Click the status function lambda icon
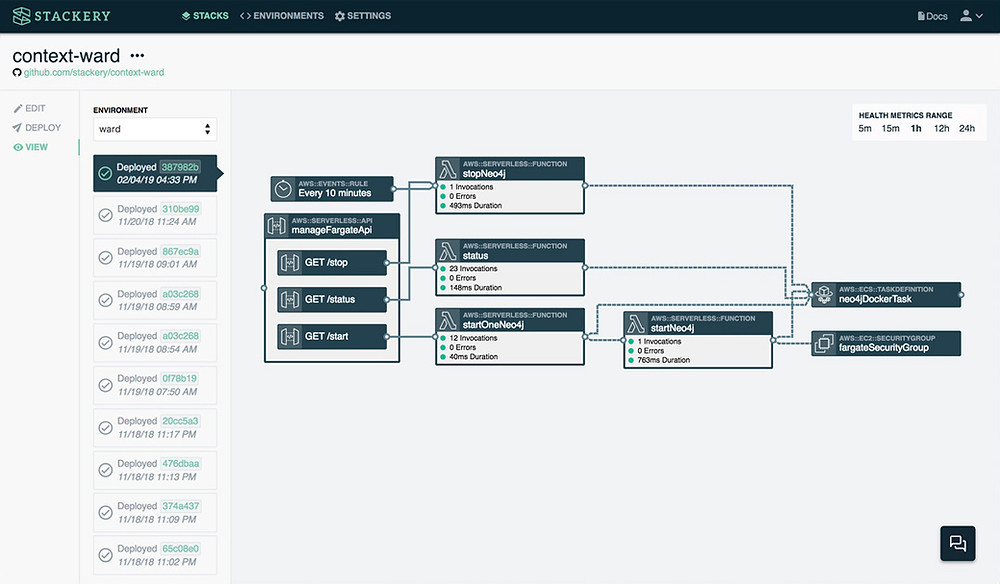Image resolution: width=1000 pixels, height=584 pixels. 448,251
